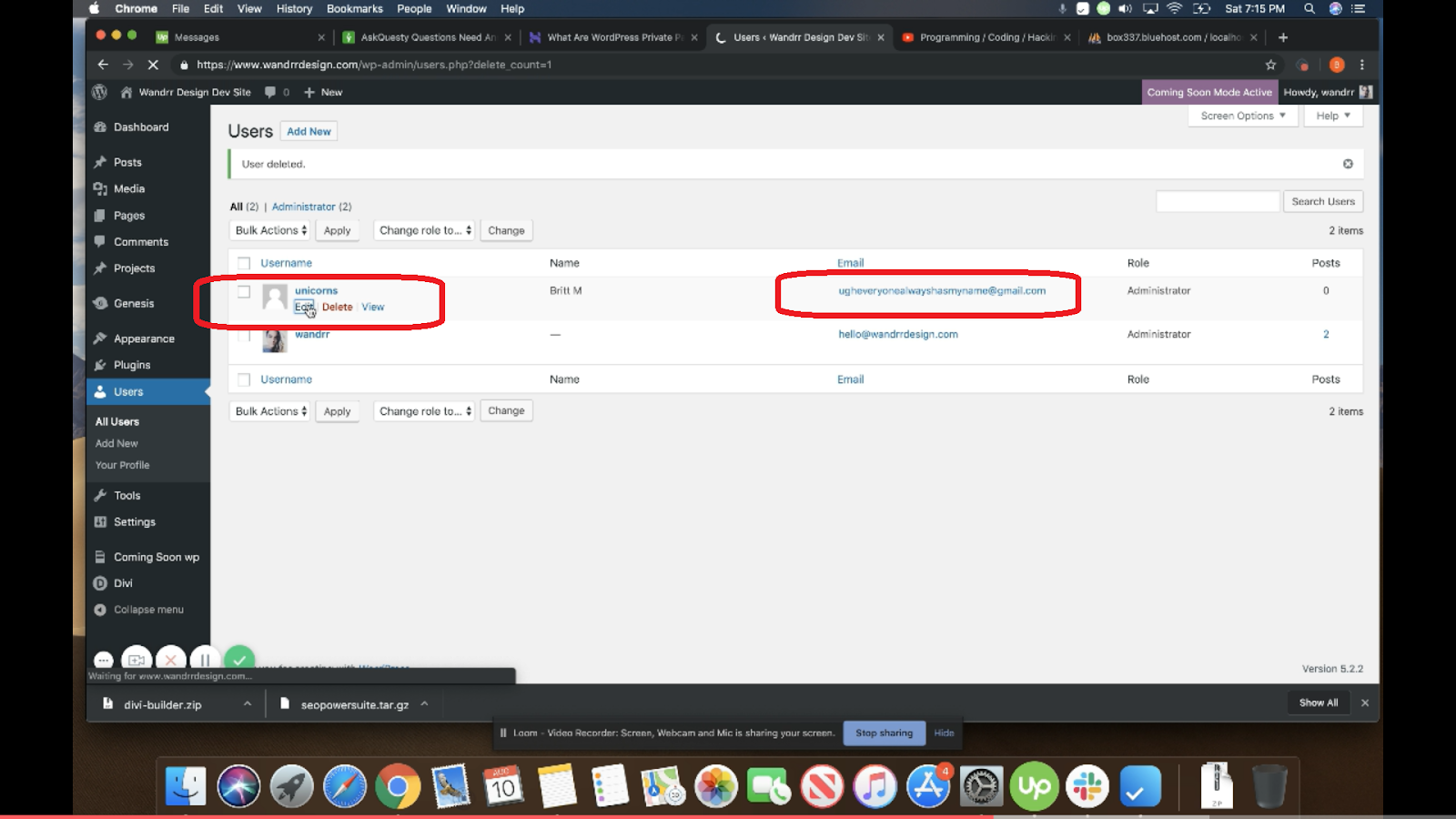Check the select-all users checkbox
The height and width of the screenshot is (819, 1456).
(244, 261)
